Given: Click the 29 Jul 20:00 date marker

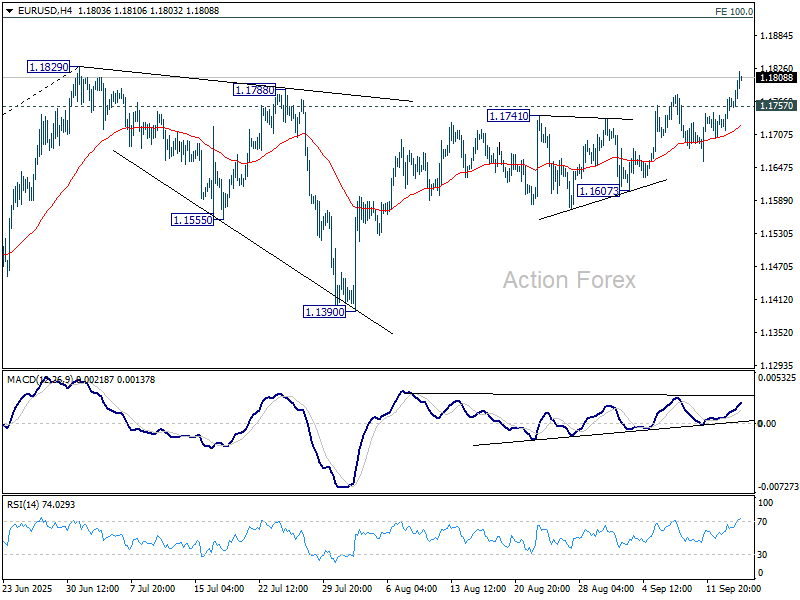Looking at the screenshot, I should pyautogui.click(x=345, y=589).
